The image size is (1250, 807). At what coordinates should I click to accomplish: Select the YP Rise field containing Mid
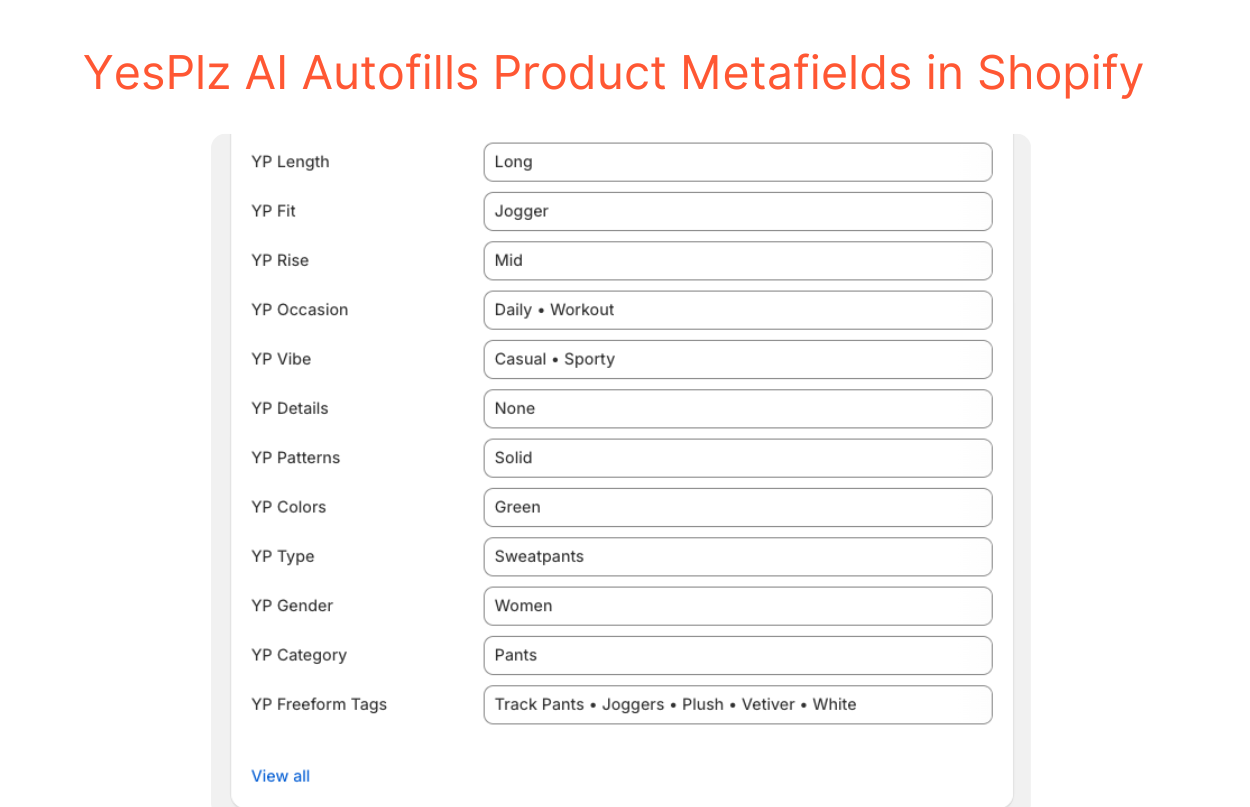click(x=737, y=260)
